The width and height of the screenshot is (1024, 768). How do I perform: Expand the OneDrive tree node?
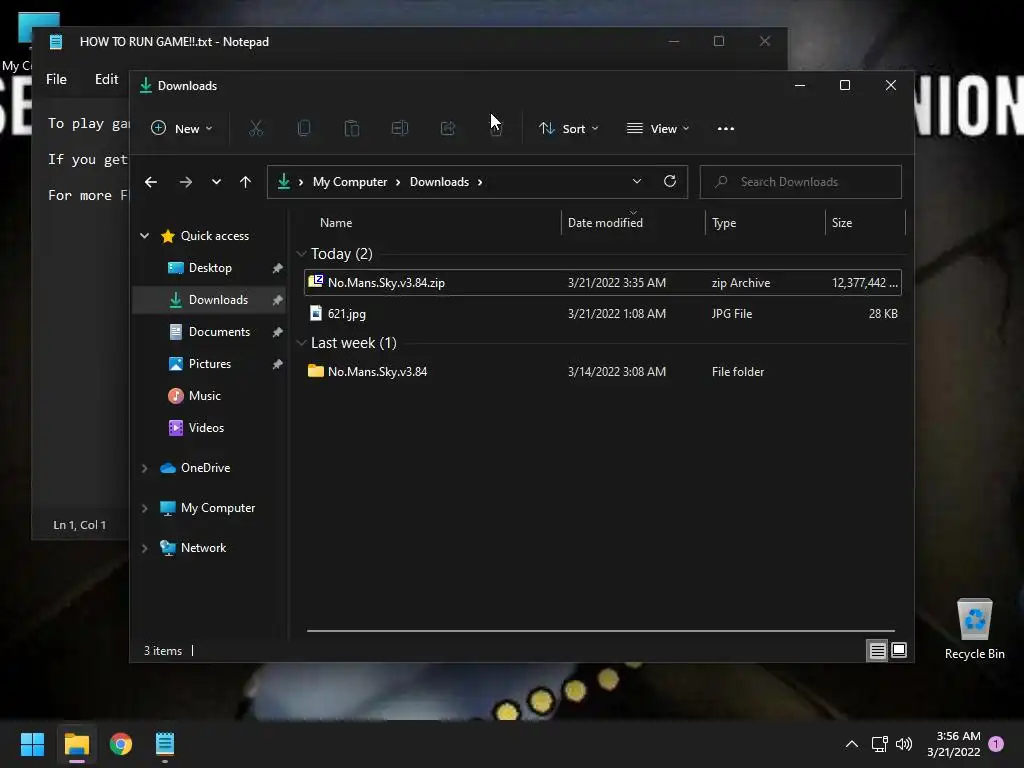point(144,468)
